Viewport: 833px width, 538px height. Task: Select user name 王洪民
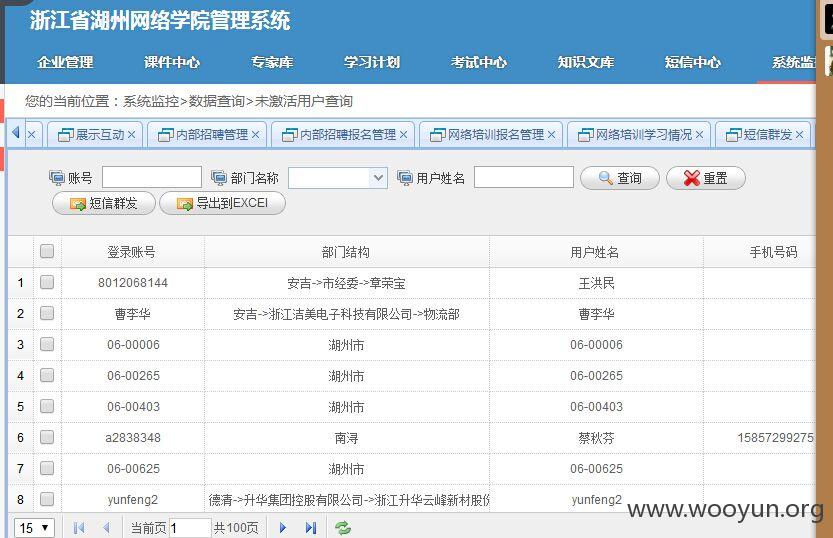[596, 283]
